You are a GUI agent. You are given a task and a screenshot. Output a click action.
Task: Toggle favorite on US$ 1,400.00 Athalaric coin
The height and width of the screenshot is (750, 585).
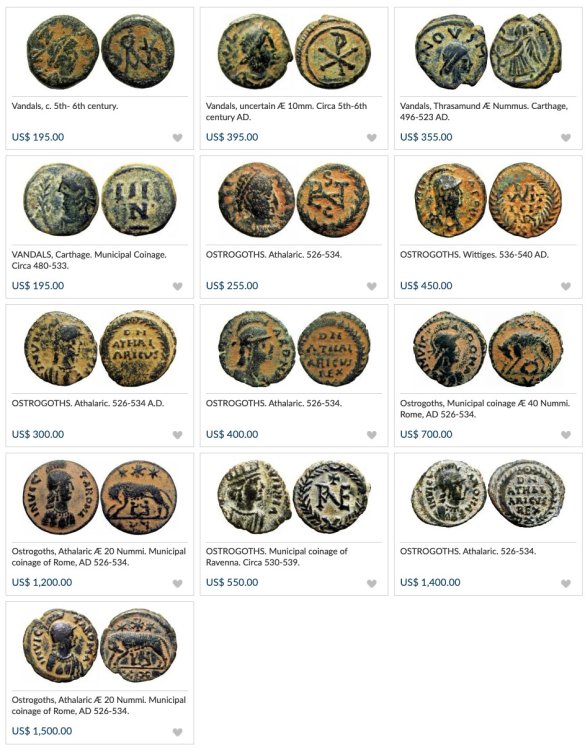click(566, 583)
